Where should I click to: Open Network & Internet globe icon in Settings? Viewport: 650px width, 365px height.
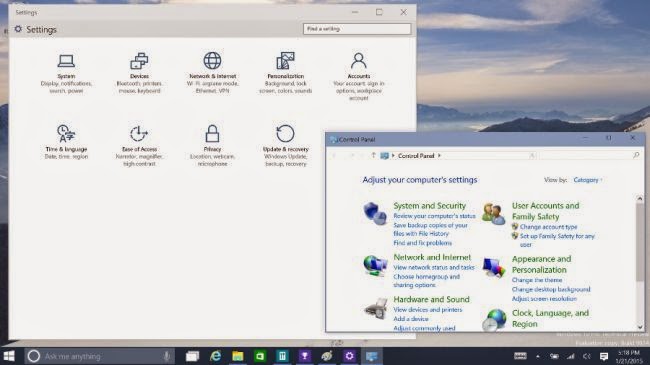point(212,61)
